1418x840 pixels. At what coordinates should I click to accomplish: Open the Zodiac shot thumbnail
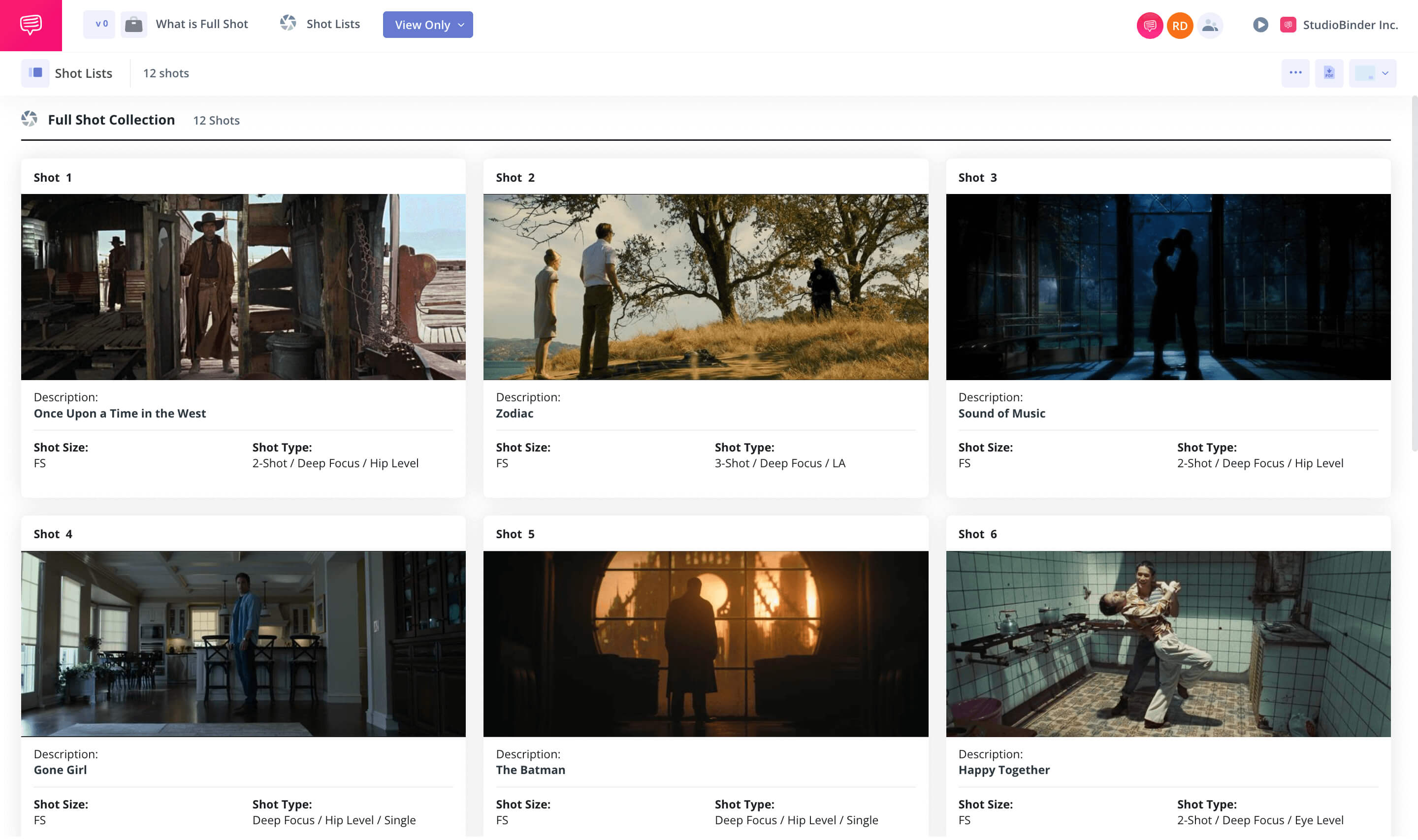pos(705,287)
